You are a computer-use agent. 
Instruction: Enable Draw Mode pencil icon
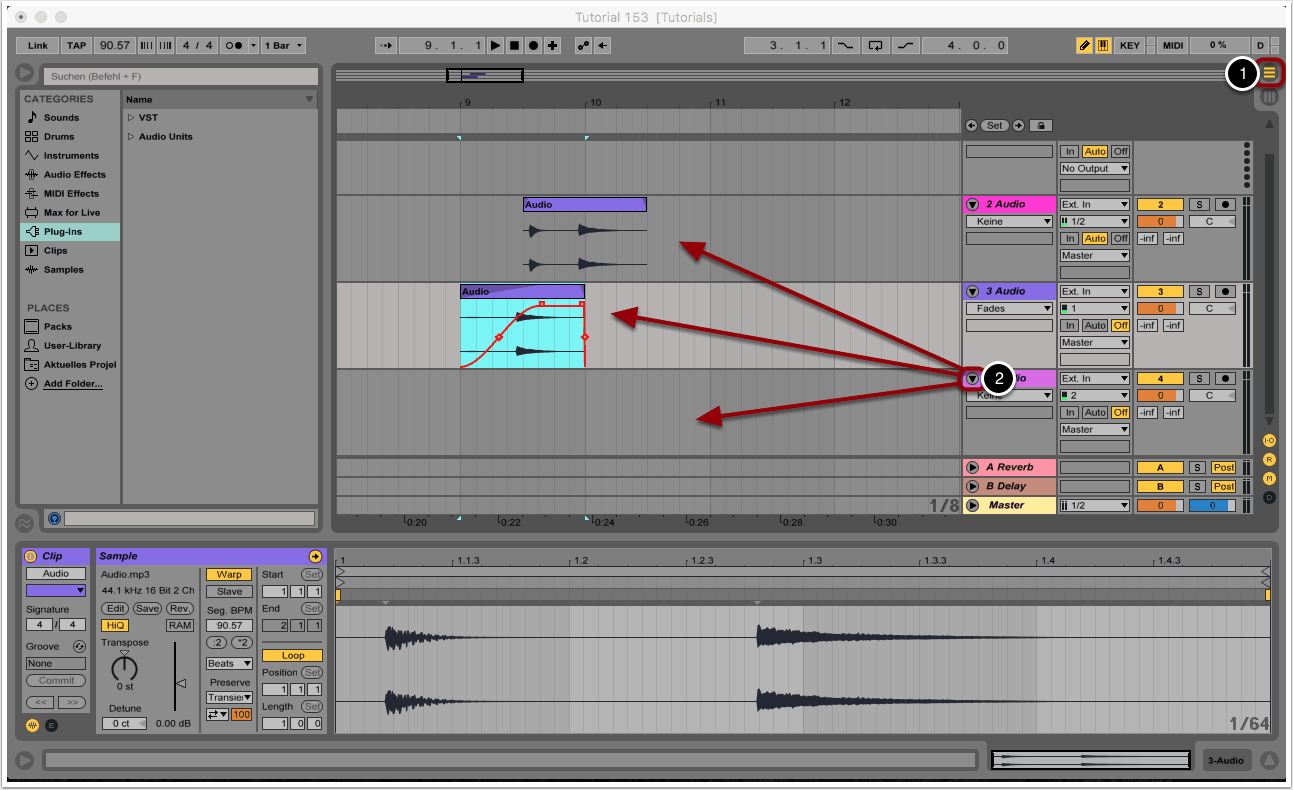click(1084, 45)
